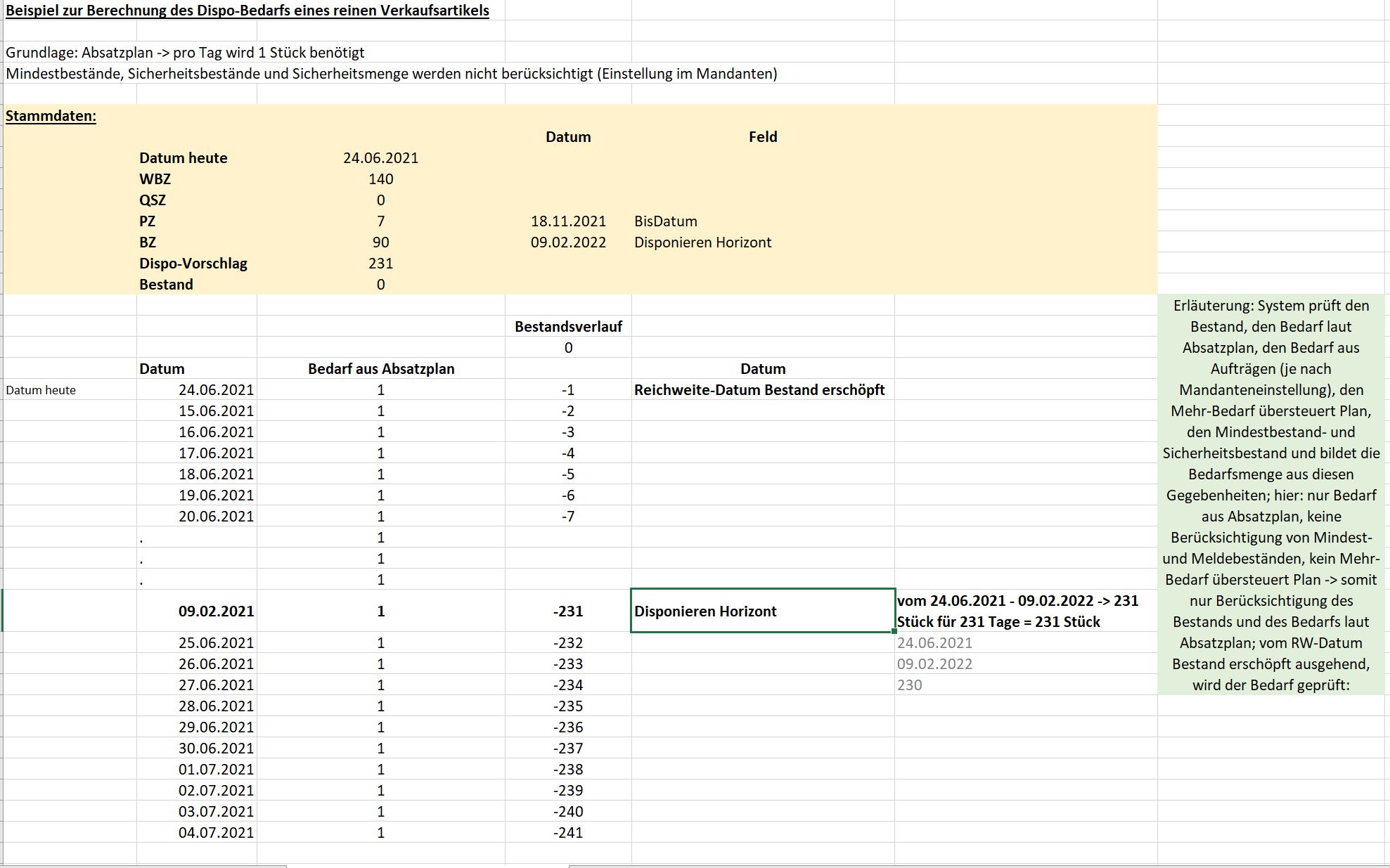Select the Disponieren Horizont highlighted cell
Viewport: 1390px width, 868px height.
[x=763, y=611]
